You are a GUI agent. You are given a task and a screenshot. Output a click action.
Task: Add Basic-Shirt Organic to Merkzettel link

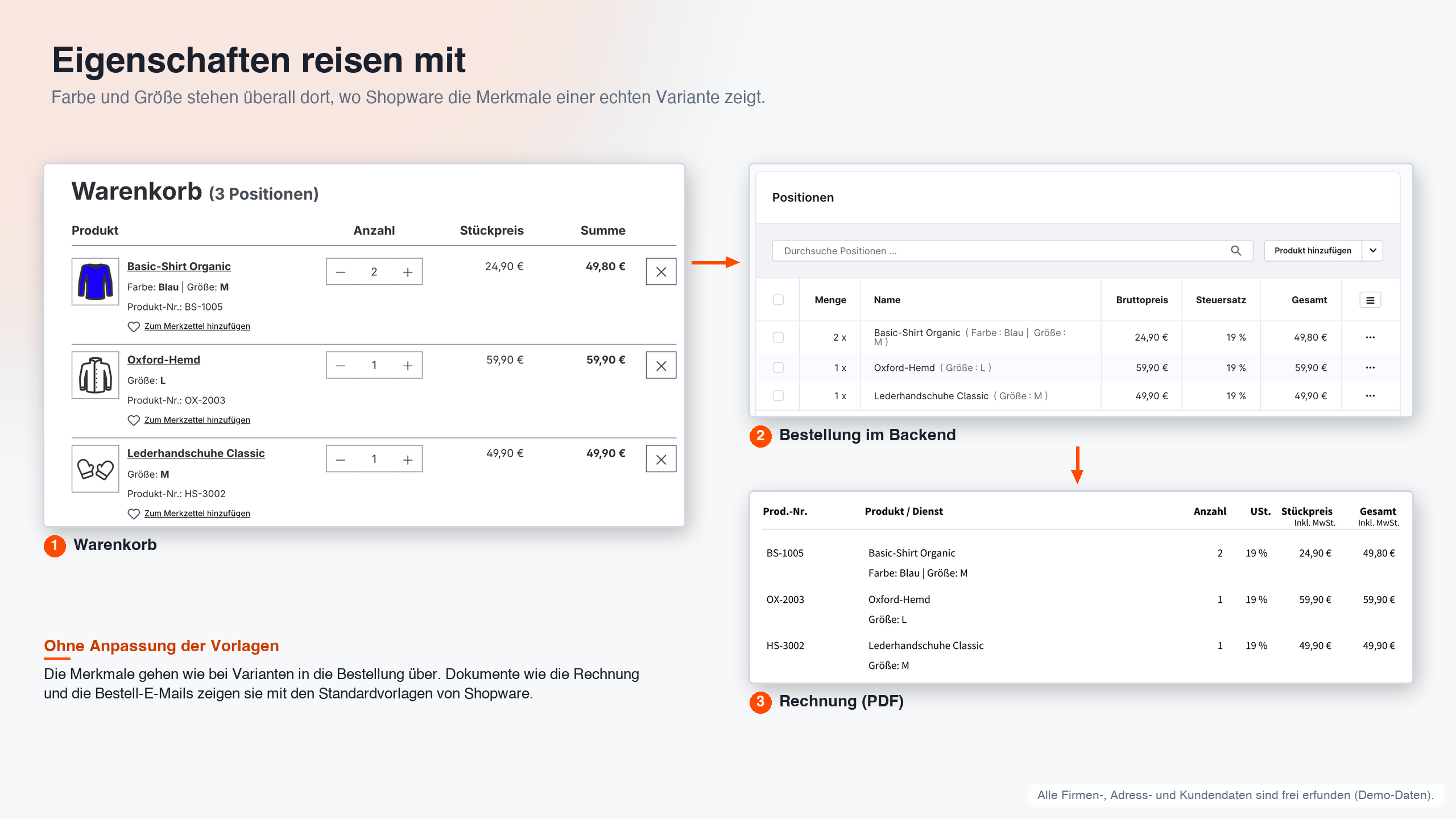197,326
